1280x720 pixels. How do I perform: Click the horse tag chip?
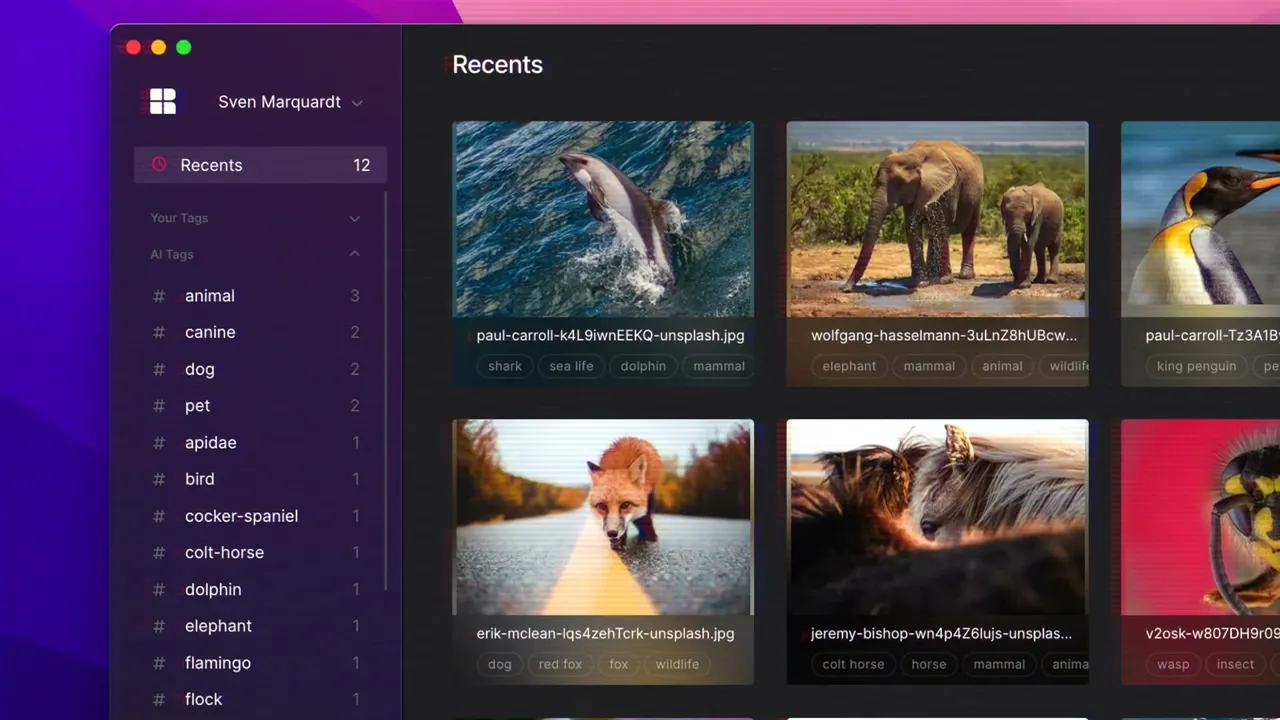929,664
